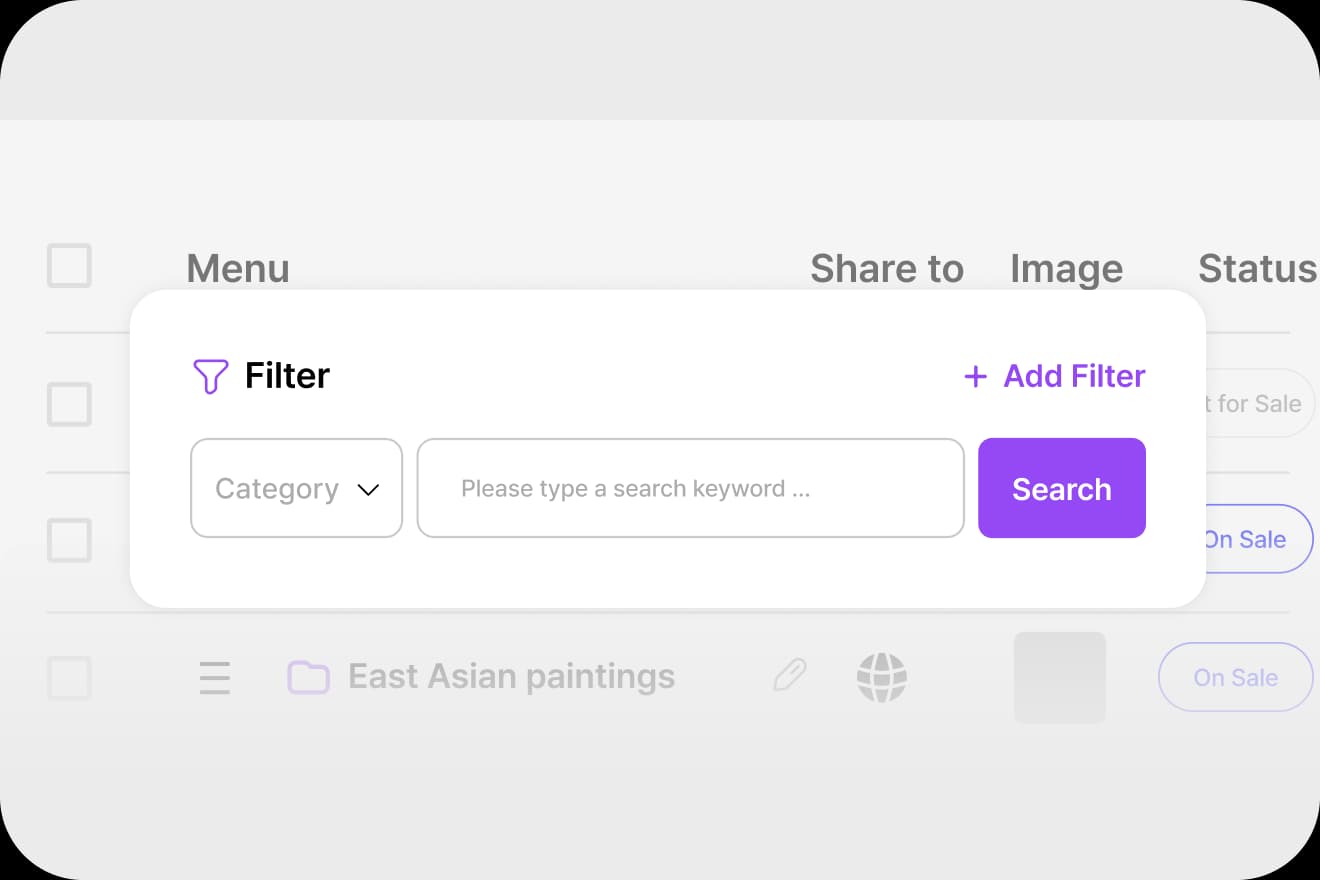Click the Menu column header
1320x880 pixels.
(238, 268)
